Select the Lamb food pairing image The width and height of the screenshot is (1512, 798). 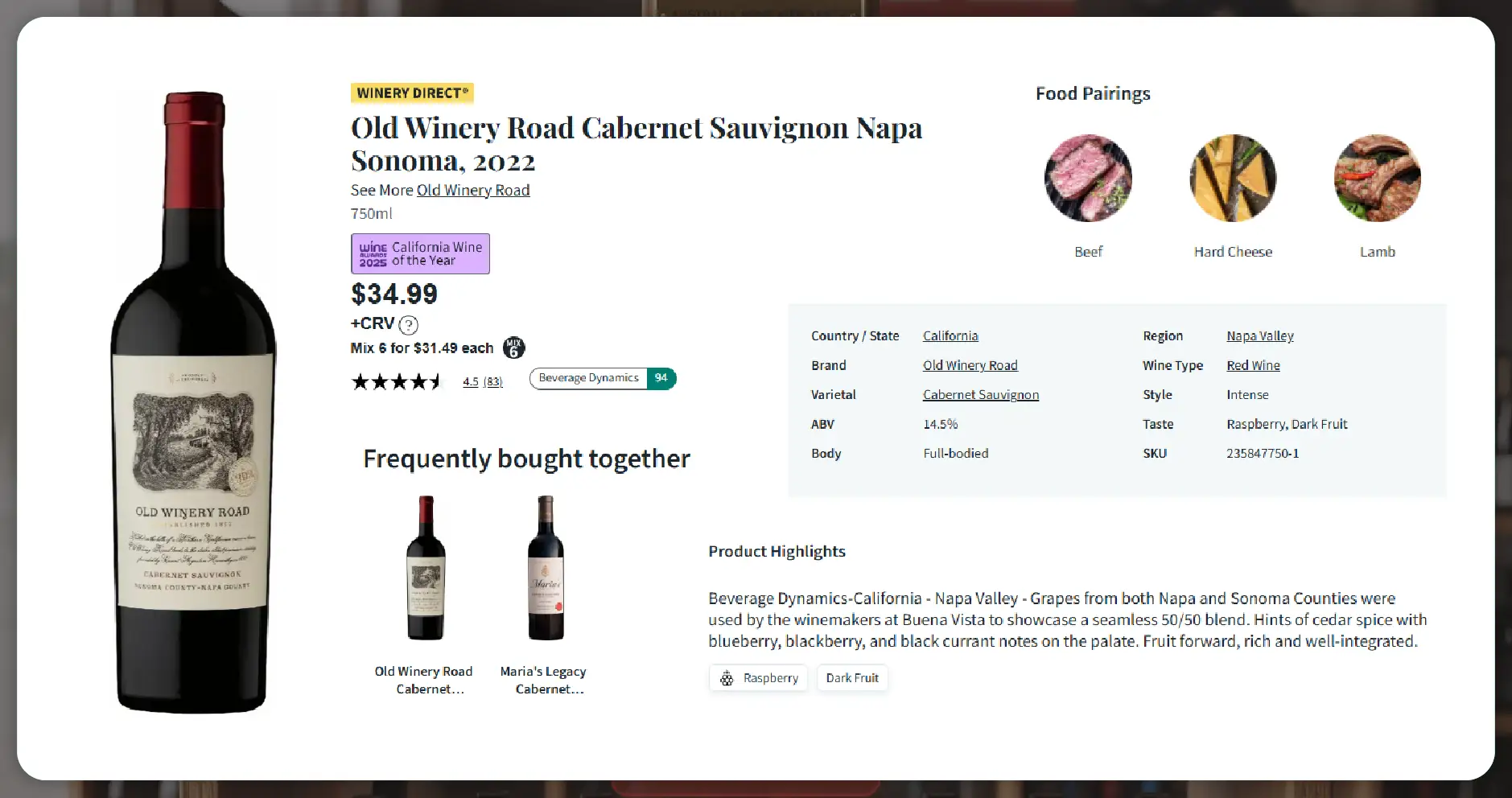pyautogui.click(x=1378, y=179)
